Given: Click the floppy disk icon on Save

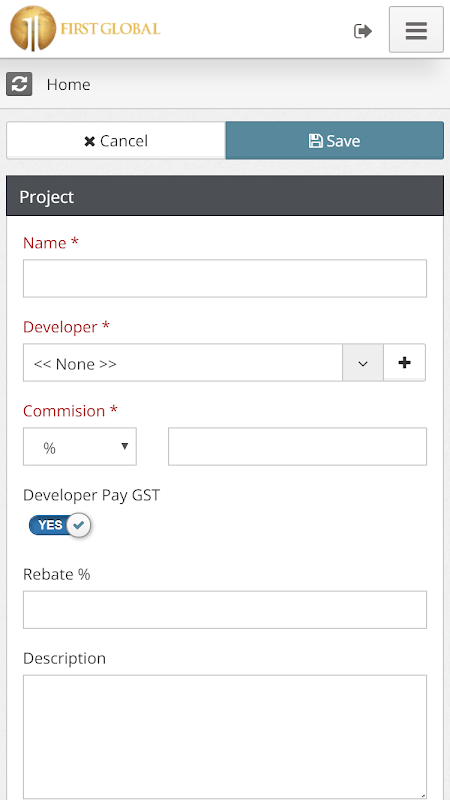Looking at the screenshot, I should tap(316, 141).
